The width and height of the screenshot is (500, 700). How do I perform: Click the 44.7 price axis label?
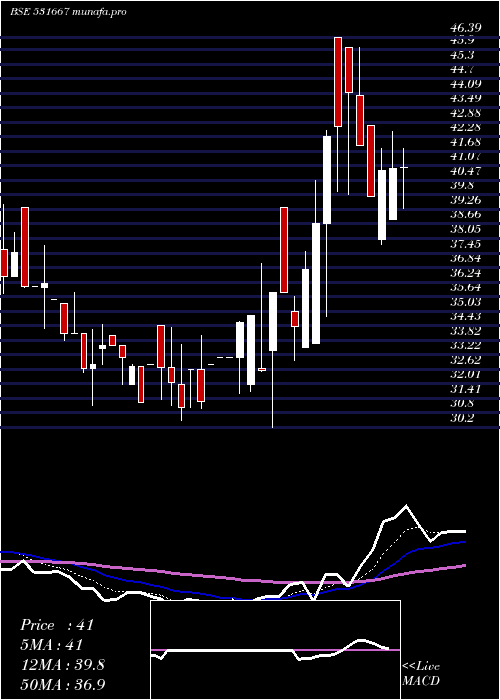[462, 69]
